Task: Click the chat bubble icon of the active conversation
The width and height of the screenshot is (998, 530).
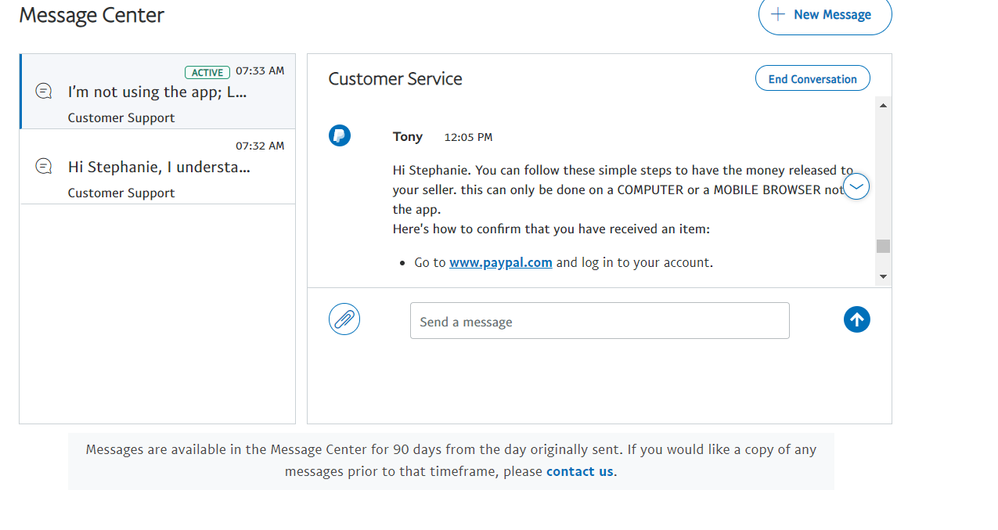Action: (x=43, y=91)
